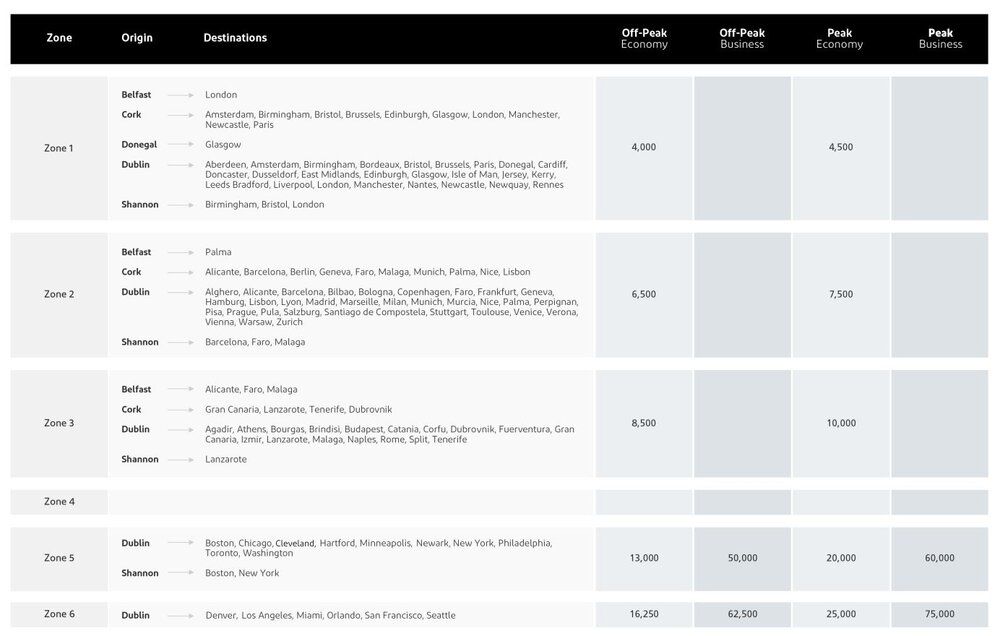Image resolution: width=1000 pixels, height=636 pixels.
Task: Select the 50,000 Off-Peak Business cell
Action: coord(742,558)
